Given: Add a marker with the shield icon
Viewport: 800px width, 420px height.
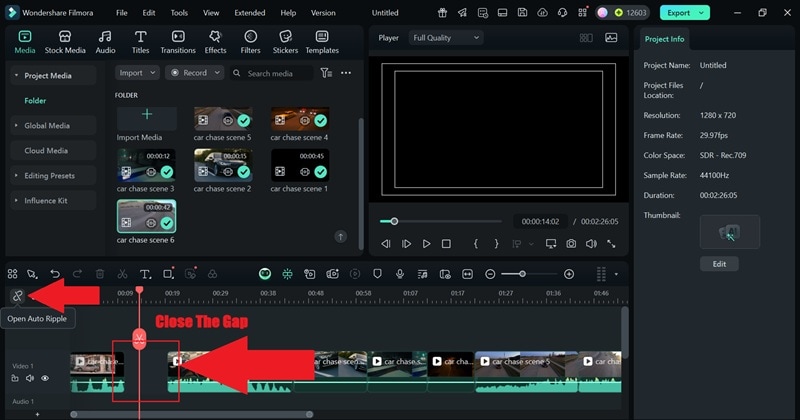Looking at the screenshot, I should 377,274.
